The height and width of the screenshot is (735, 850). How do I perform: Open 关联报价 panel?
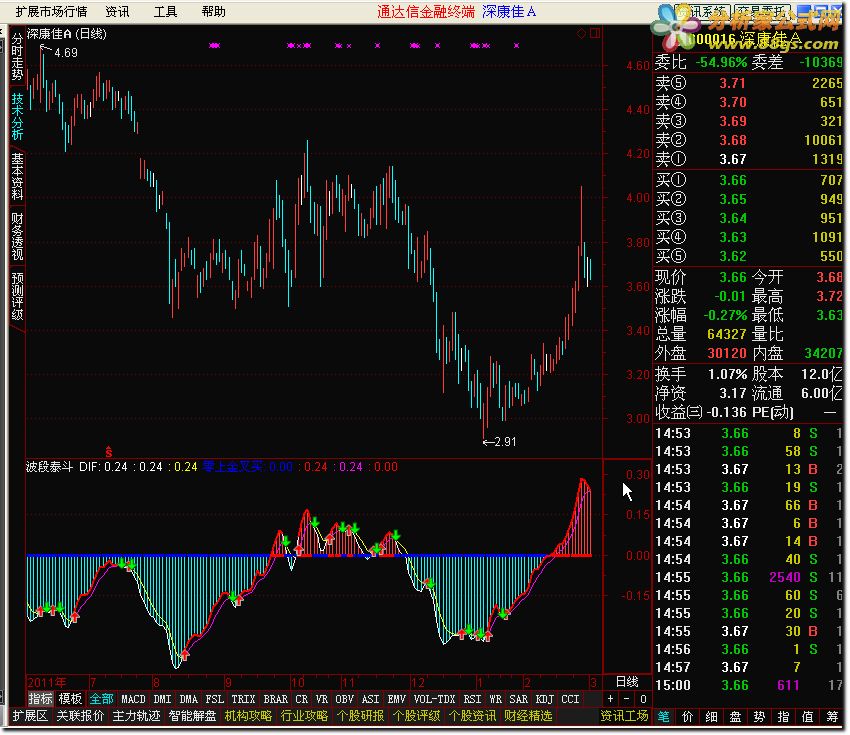click(x=80, y=716)
